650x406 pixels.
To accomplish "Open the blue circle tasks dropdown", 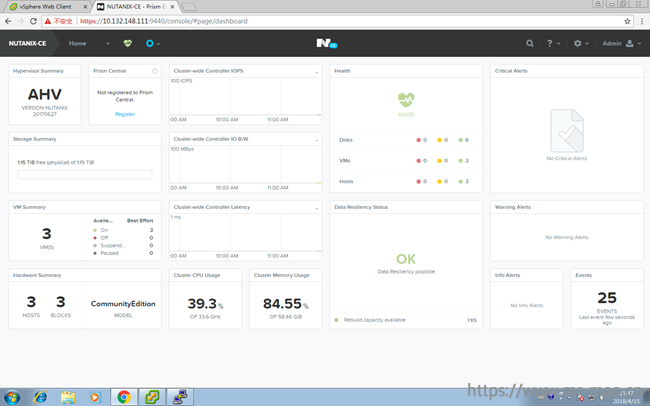I will [153, 43].
